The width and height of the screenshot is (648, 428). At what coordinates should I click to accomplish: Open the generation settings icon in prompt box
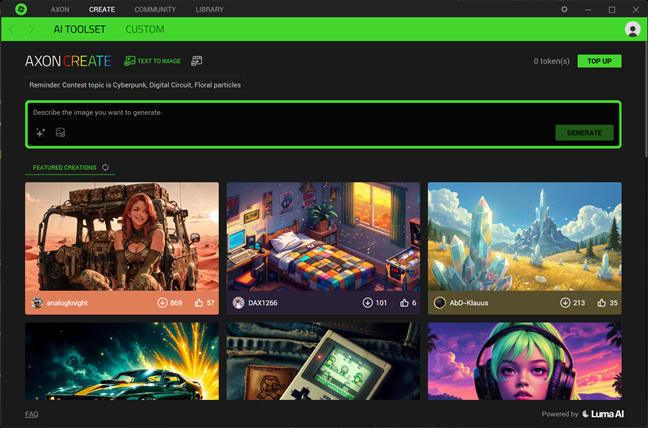60,133
